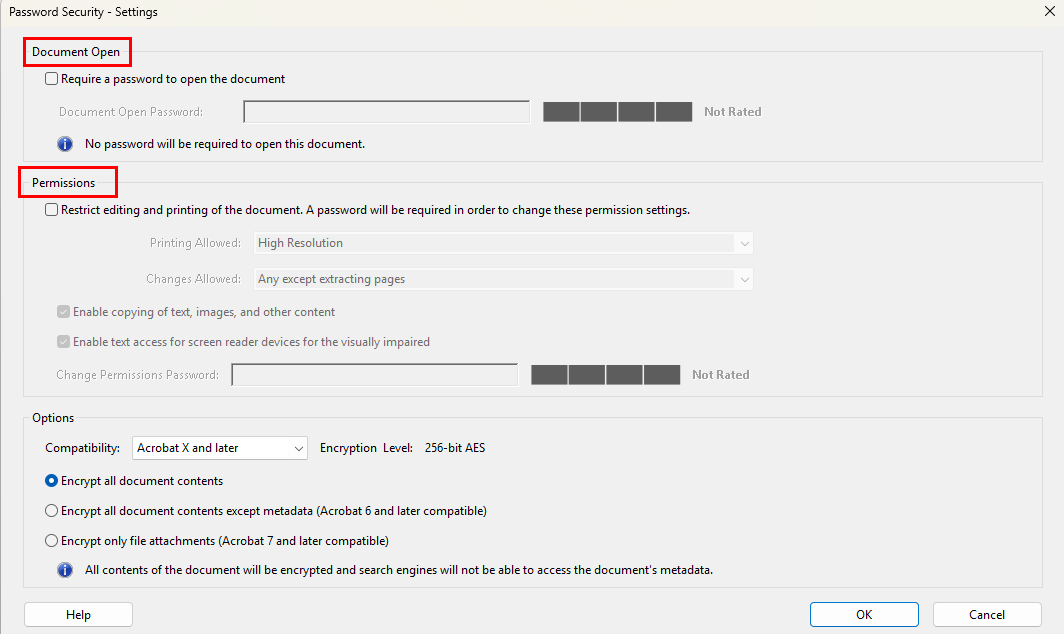Check "Restrict editing and printing of the document"
This screenshot has height=634, width=1064.
[49, 209]
